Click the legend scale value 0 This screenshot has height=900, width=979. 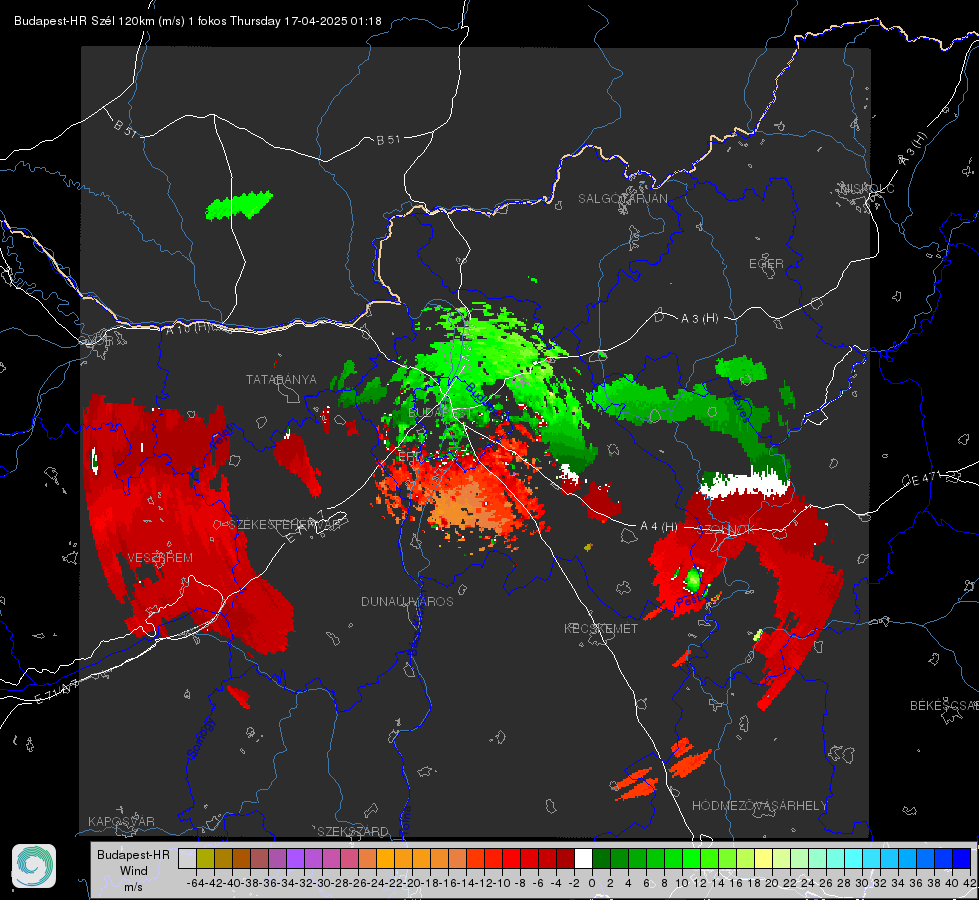(x=592, y=883)
